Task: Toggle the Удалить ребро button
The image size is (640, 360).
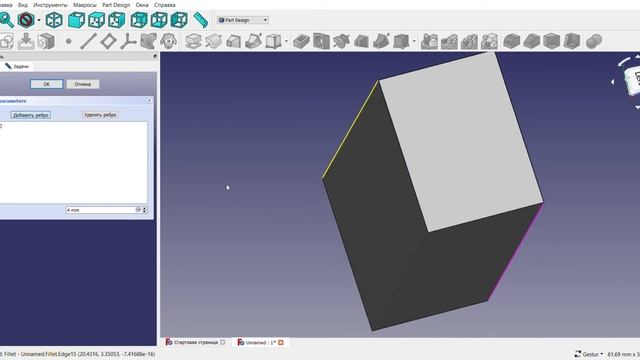Action: [100, 115]
